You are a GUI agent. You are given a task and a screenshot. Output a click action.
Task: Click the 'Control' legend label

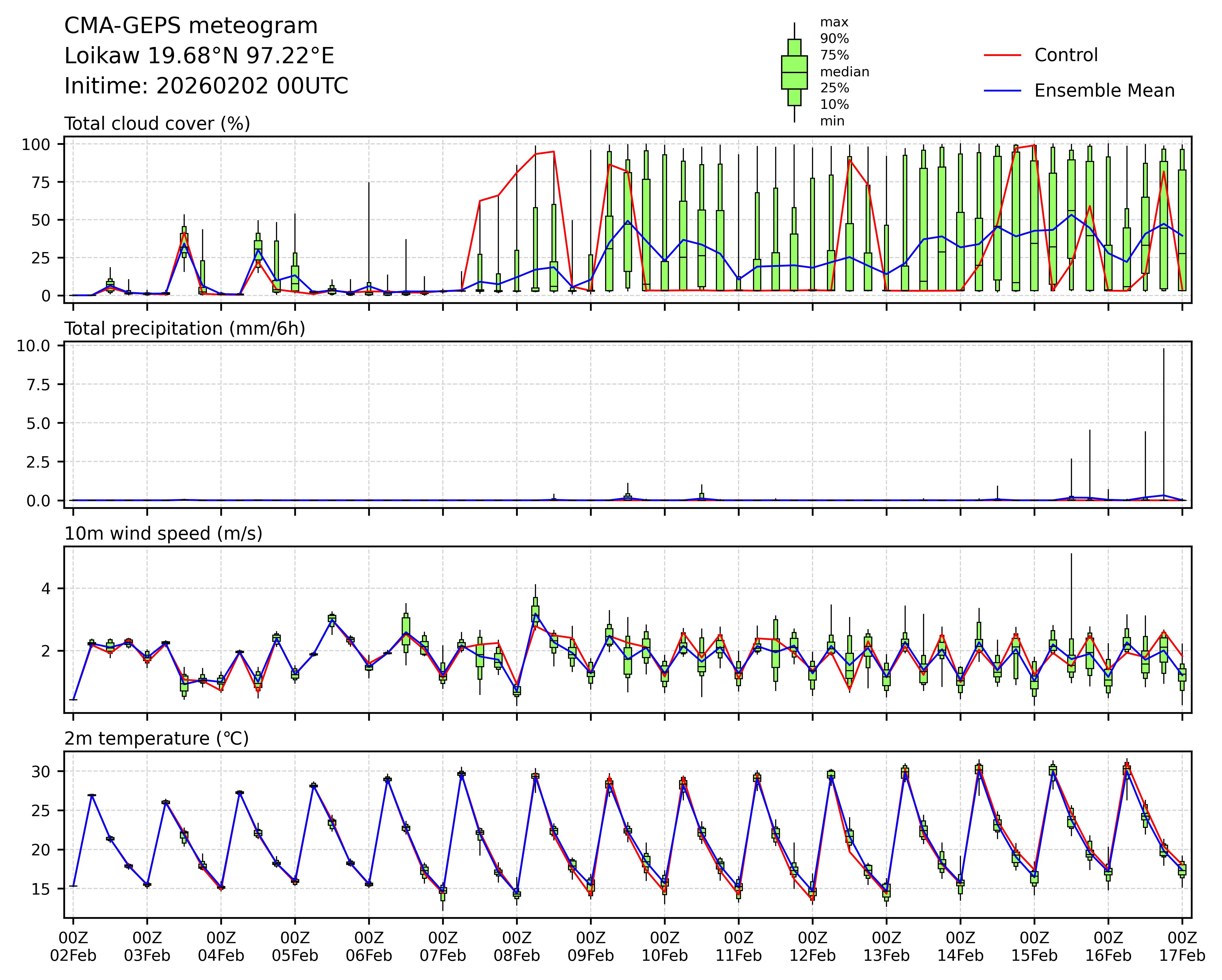point(1066,56)
